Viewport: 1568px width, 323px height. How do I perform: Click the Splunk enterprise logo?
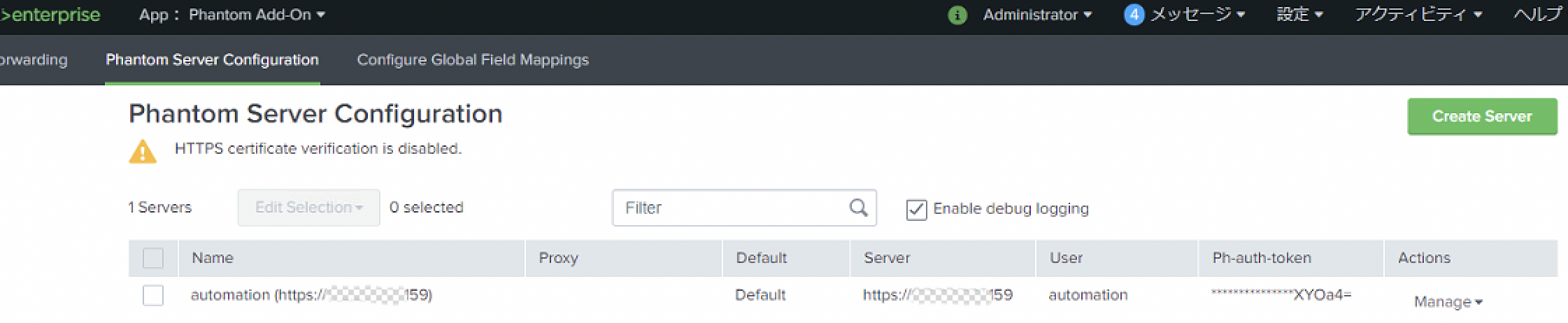pos(50,15)
